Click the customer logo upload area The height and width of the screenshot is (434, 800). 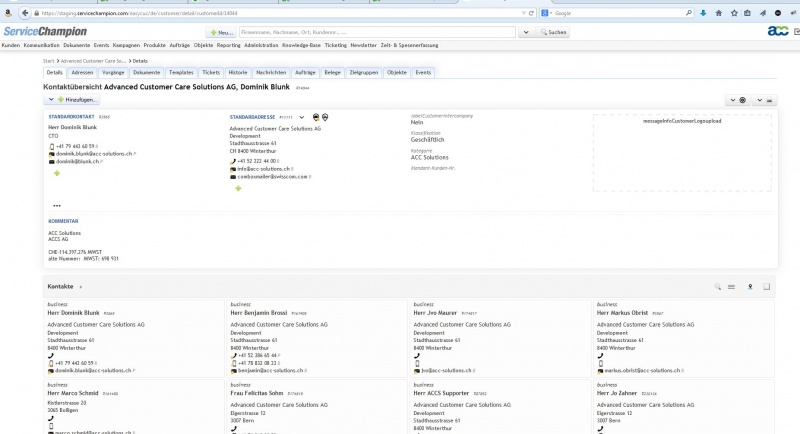click(682, 152)
